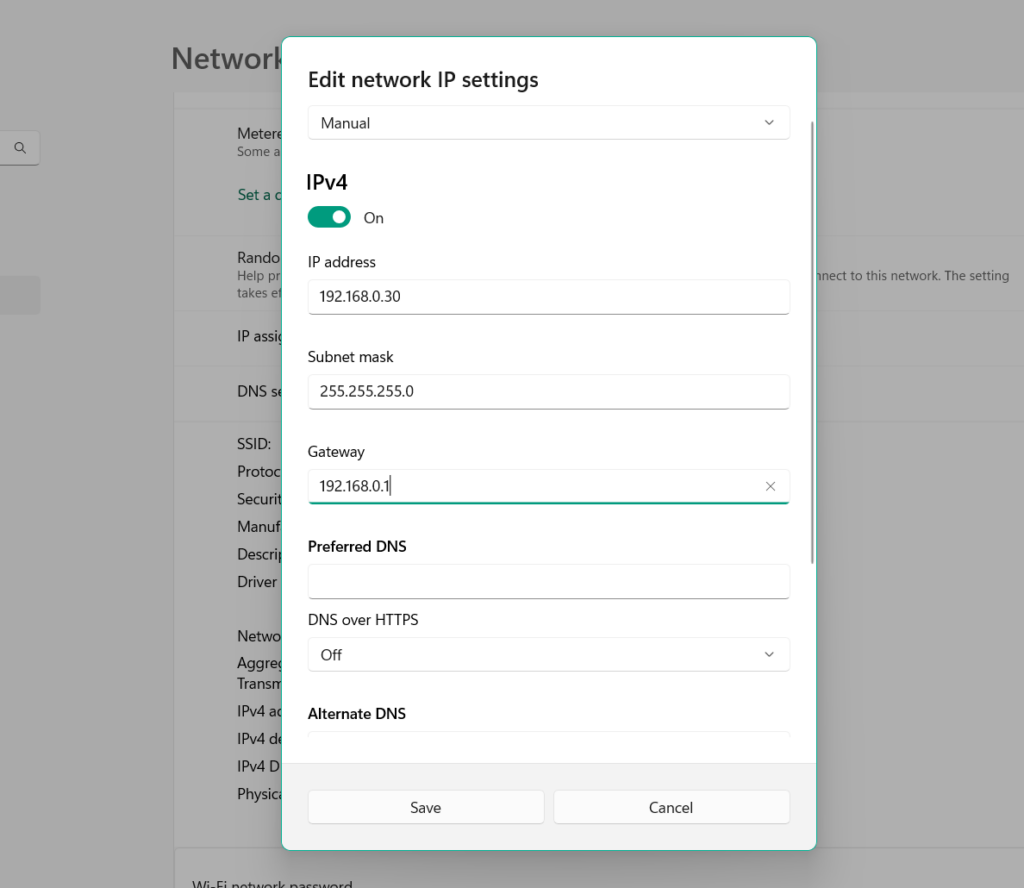The width and height of the screenshot is (1024, 888).
Task: Save the network IP settings
Action: [426, 808]
